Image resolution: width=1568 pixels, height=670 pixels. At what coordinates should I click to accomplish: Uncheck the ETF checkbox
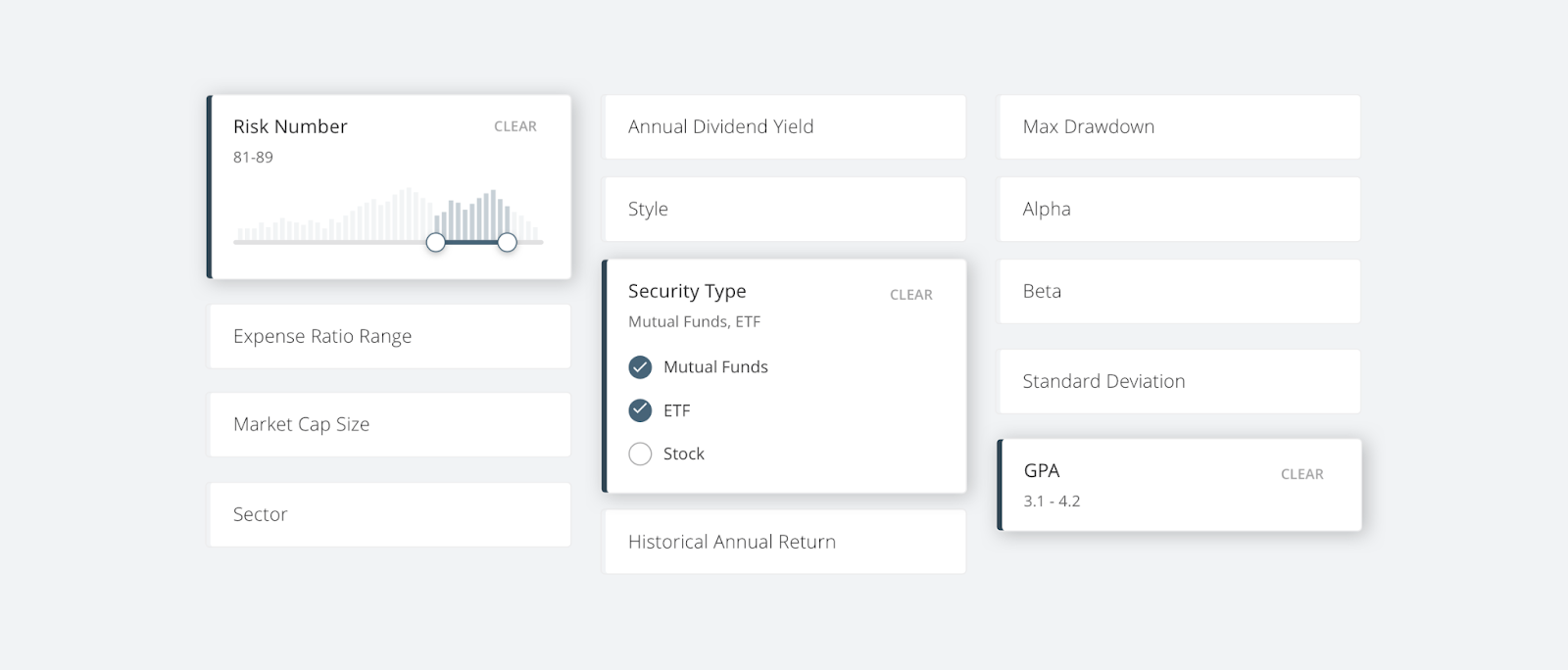point(640,410)
